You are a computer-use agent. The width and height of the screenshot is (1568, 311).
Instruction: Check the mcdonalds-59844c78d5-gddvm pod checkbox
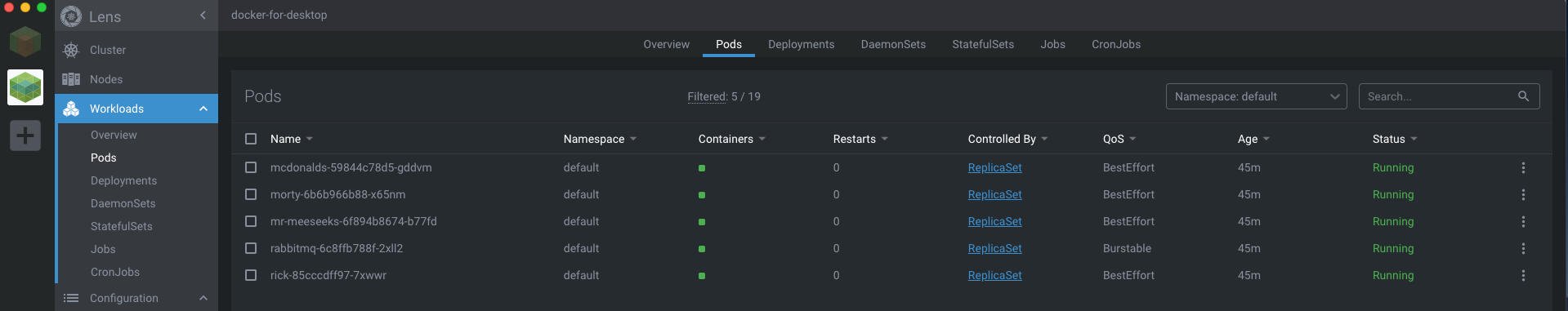[251, 167]
